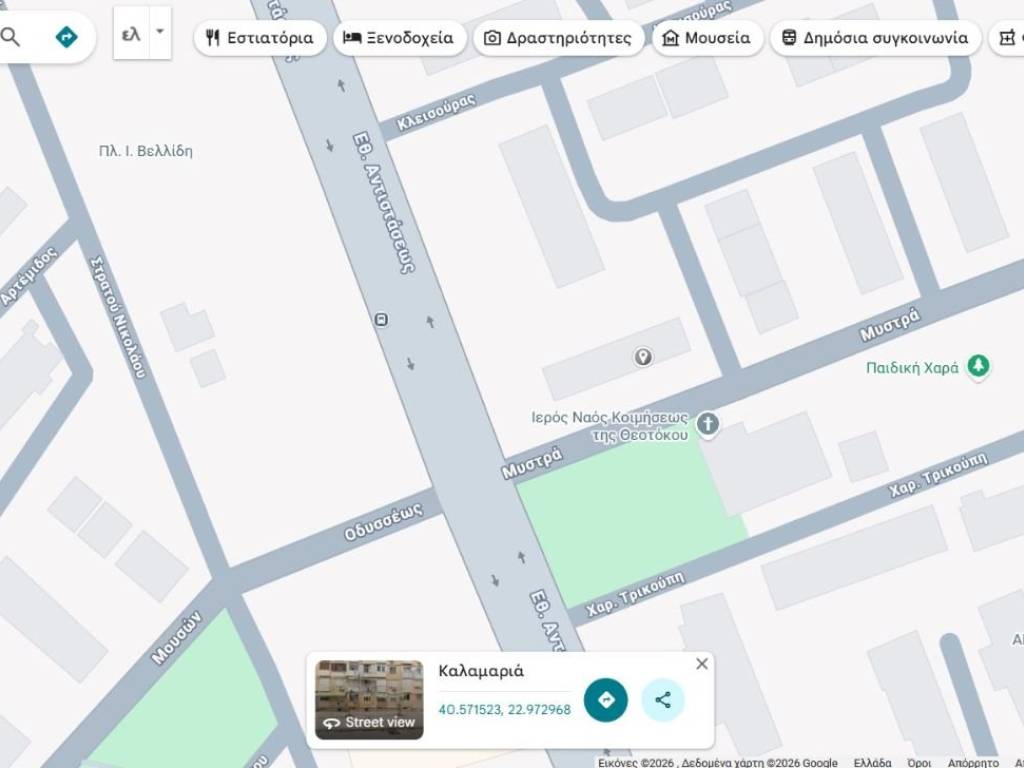The width and height of the screenshot is (1024, 768).
Task: Open the Street view thumbnail
Action: [369, 699]
